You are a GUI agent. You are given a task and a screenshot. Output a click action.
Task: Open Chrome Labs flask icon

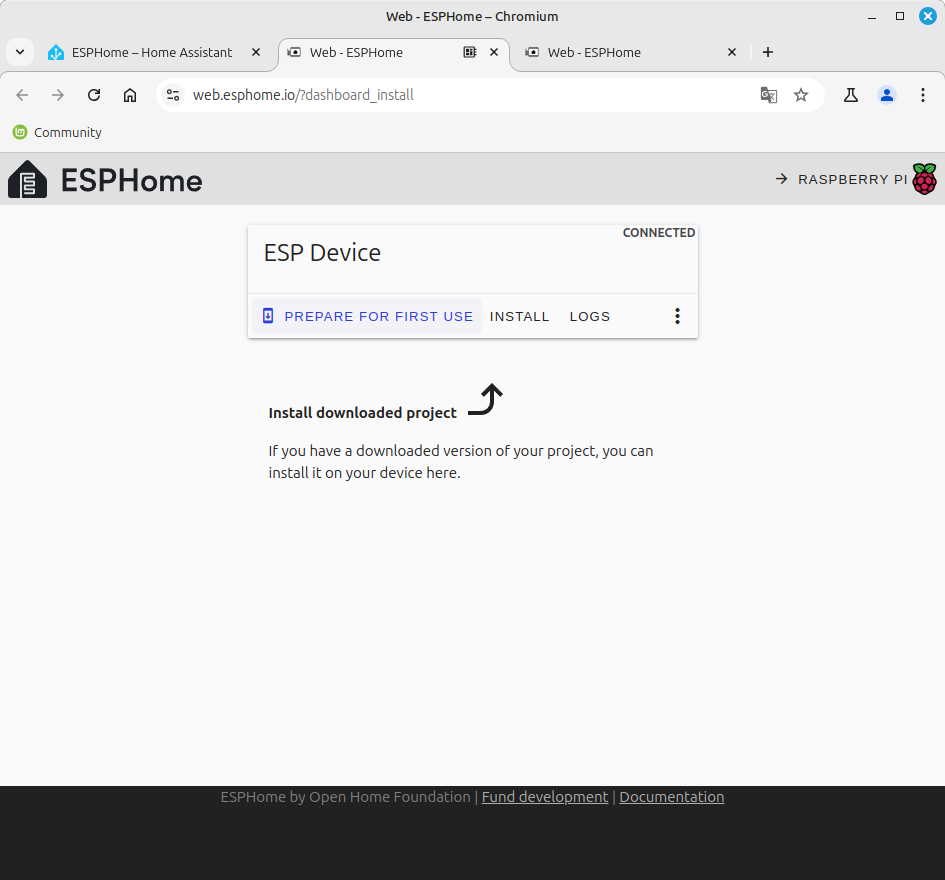coord(850,95)
